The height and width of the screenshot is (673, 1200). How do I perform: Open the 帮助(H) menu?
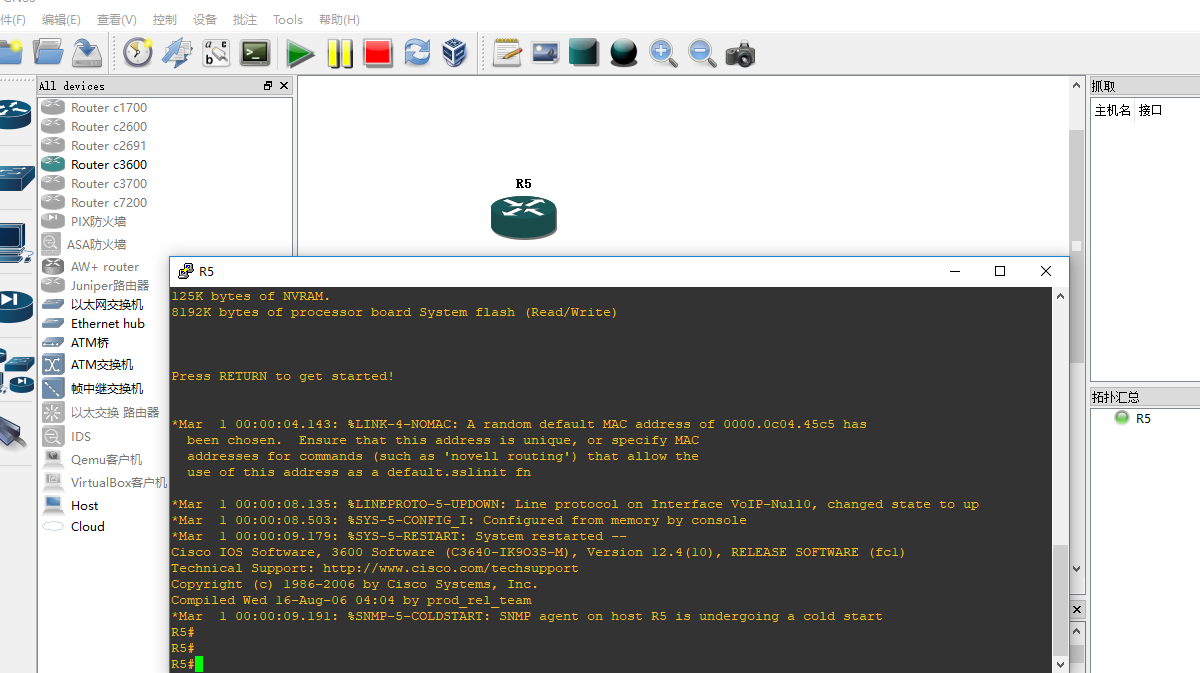click(x=339, y=19)
